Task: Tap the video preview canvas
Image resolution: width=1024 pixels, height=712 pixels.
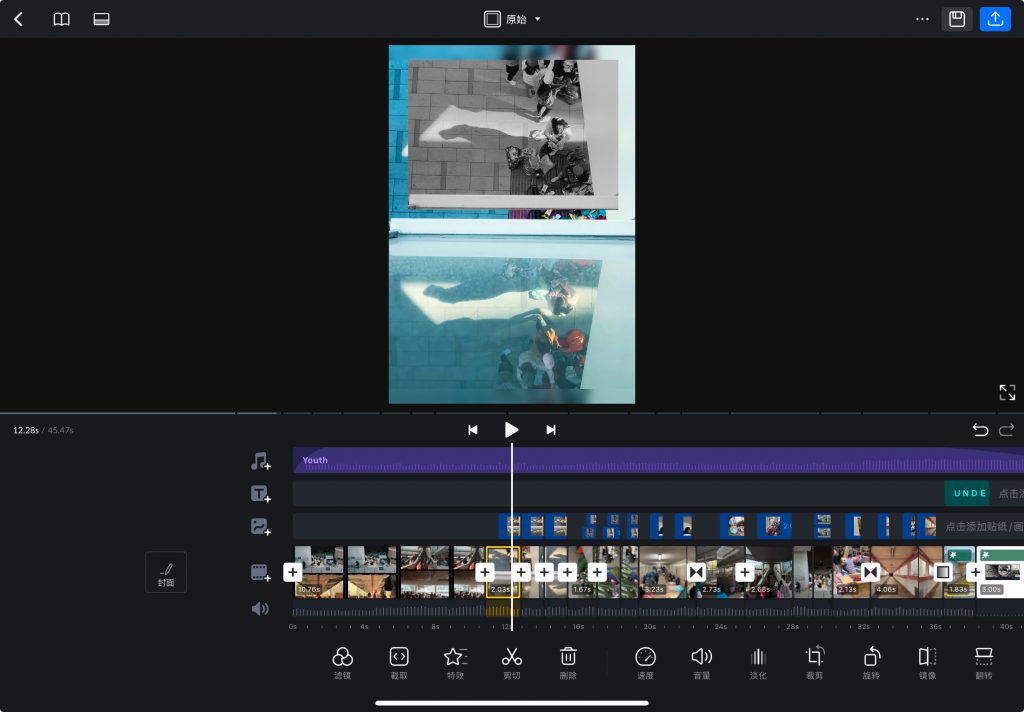Action: pos(512,224)
